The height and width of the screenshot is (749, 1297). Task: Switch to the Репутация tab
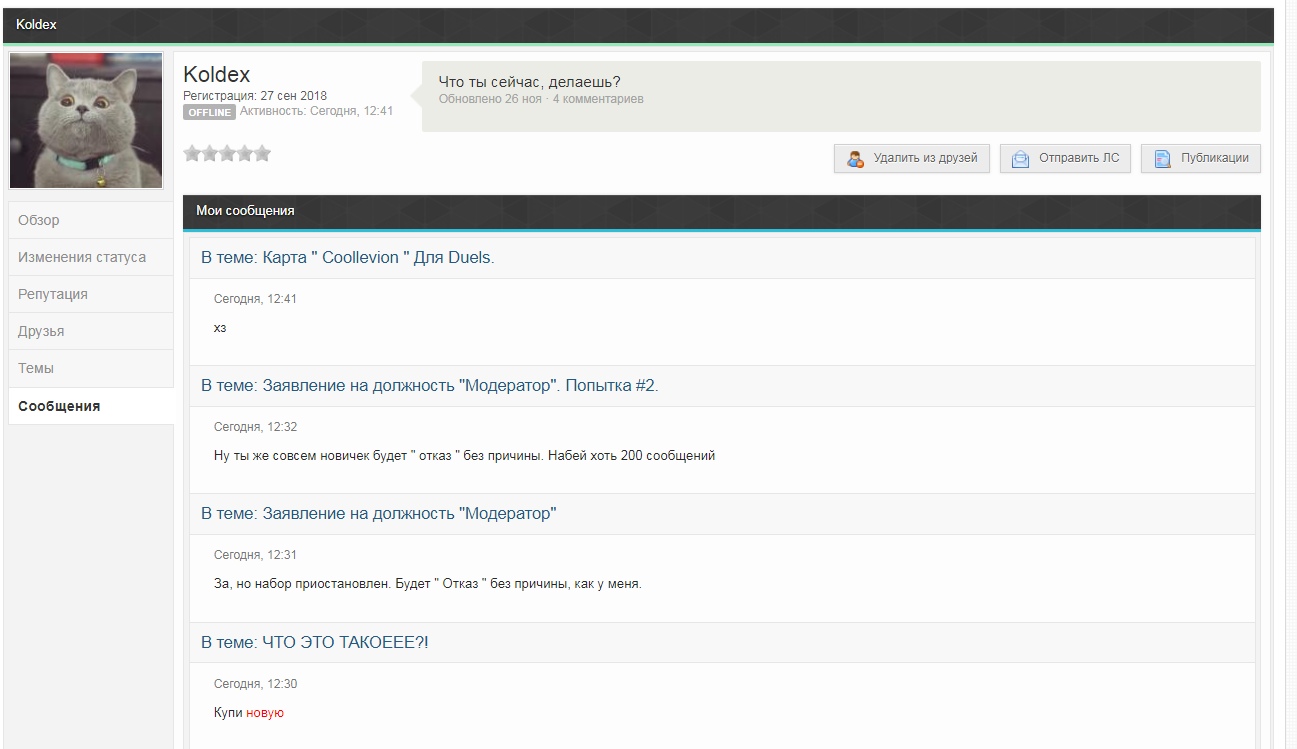coord(91,294)
